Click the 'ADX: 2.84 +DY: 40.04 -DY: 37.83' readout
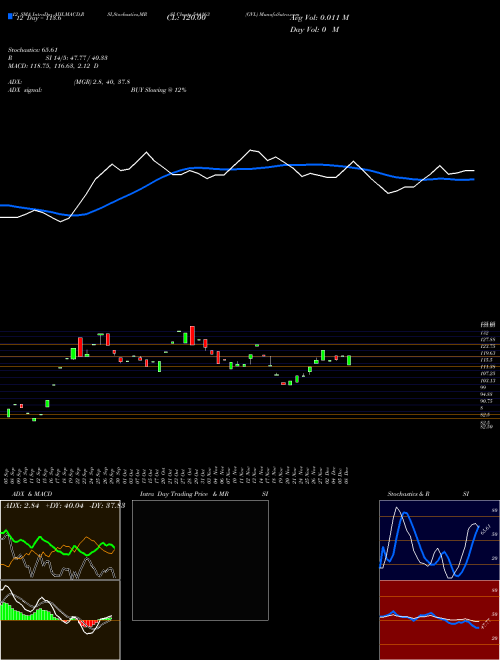Screen dimensions: 500x660 pyautogui.click(x=64, y=506)
